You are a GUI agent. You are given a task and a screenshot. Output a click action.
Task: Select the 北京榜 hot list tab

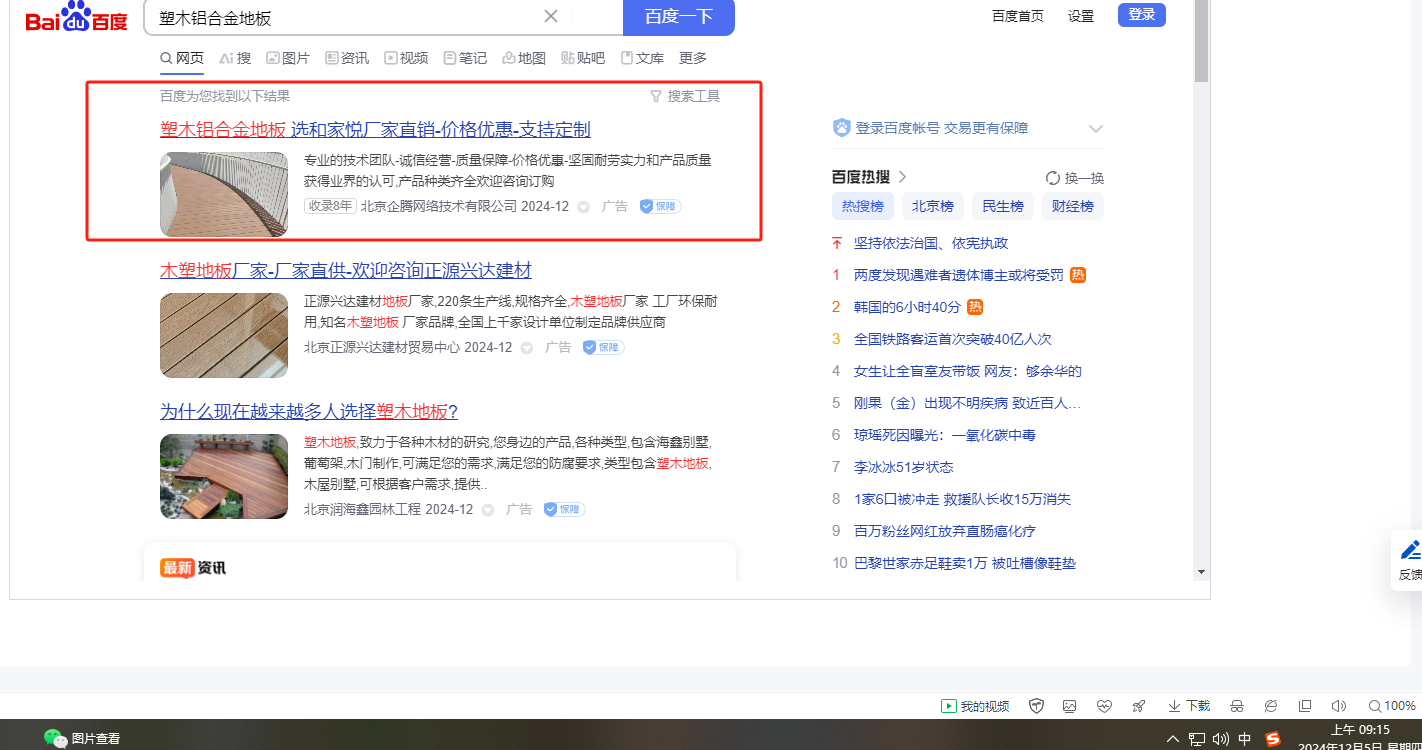[932, 206]
